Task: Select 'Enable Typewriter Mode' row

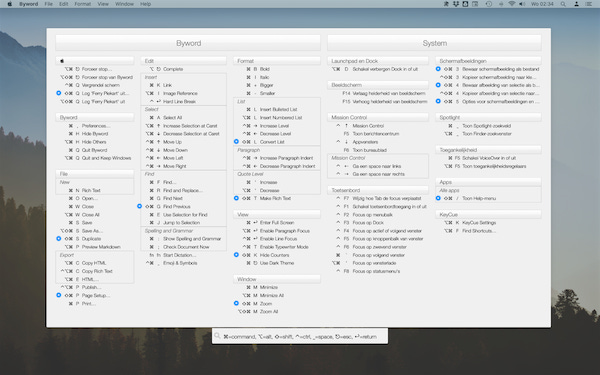Action: point(277,247)
